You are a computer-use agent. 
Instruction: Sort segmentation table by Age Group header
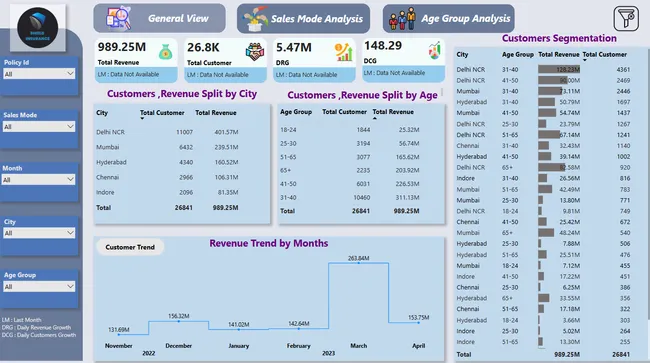coord(518,55)
